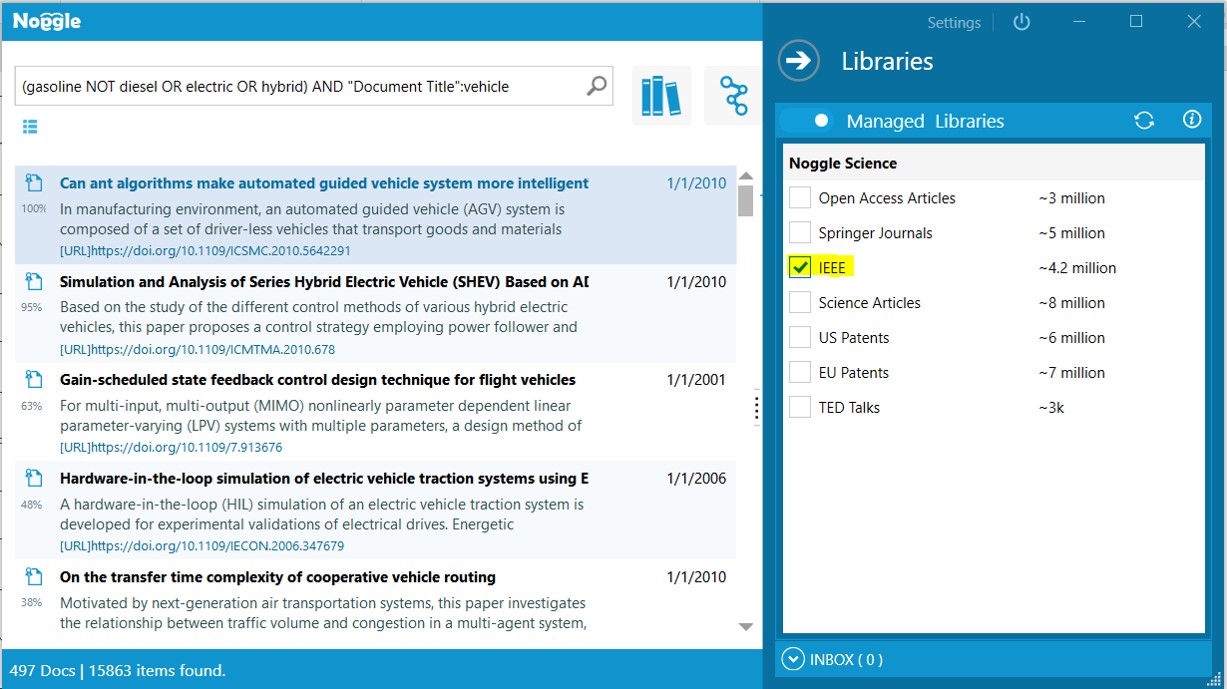Click the Libraries panel heading
The width and height of the screenshot is (1227, 689).
click(x=887, y=61)
